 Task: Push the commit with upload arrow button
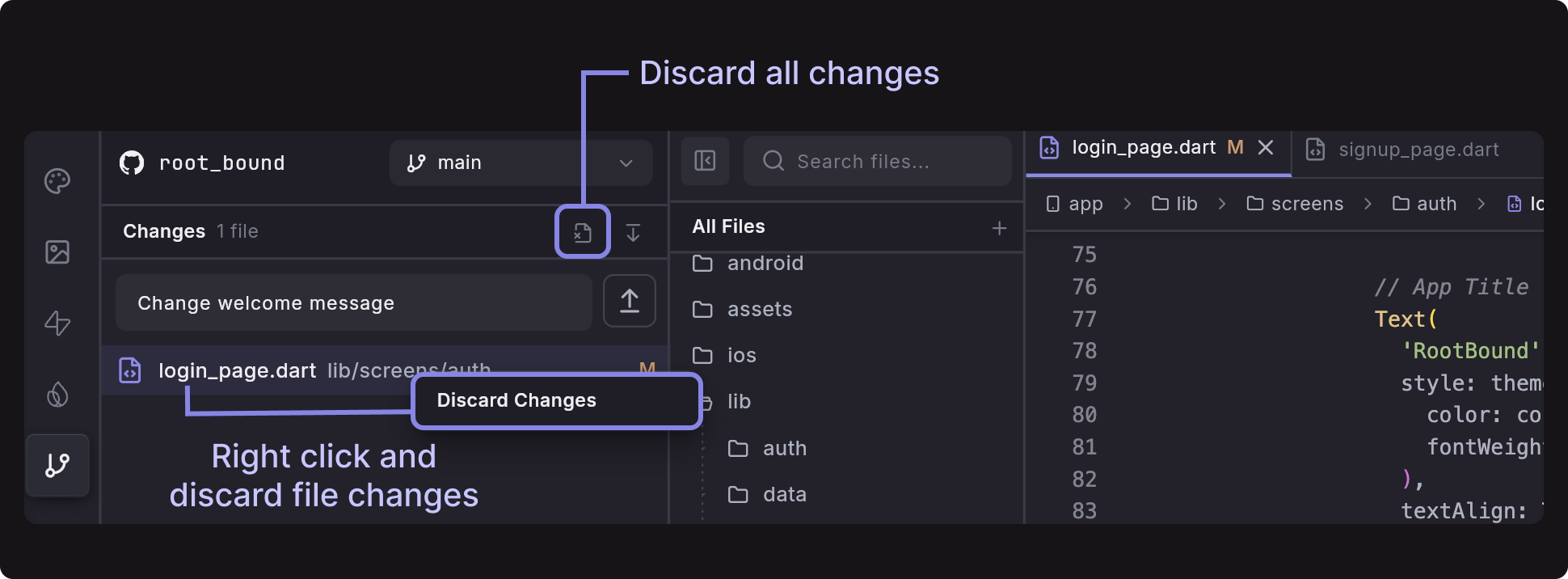click(x=629, y=301)
